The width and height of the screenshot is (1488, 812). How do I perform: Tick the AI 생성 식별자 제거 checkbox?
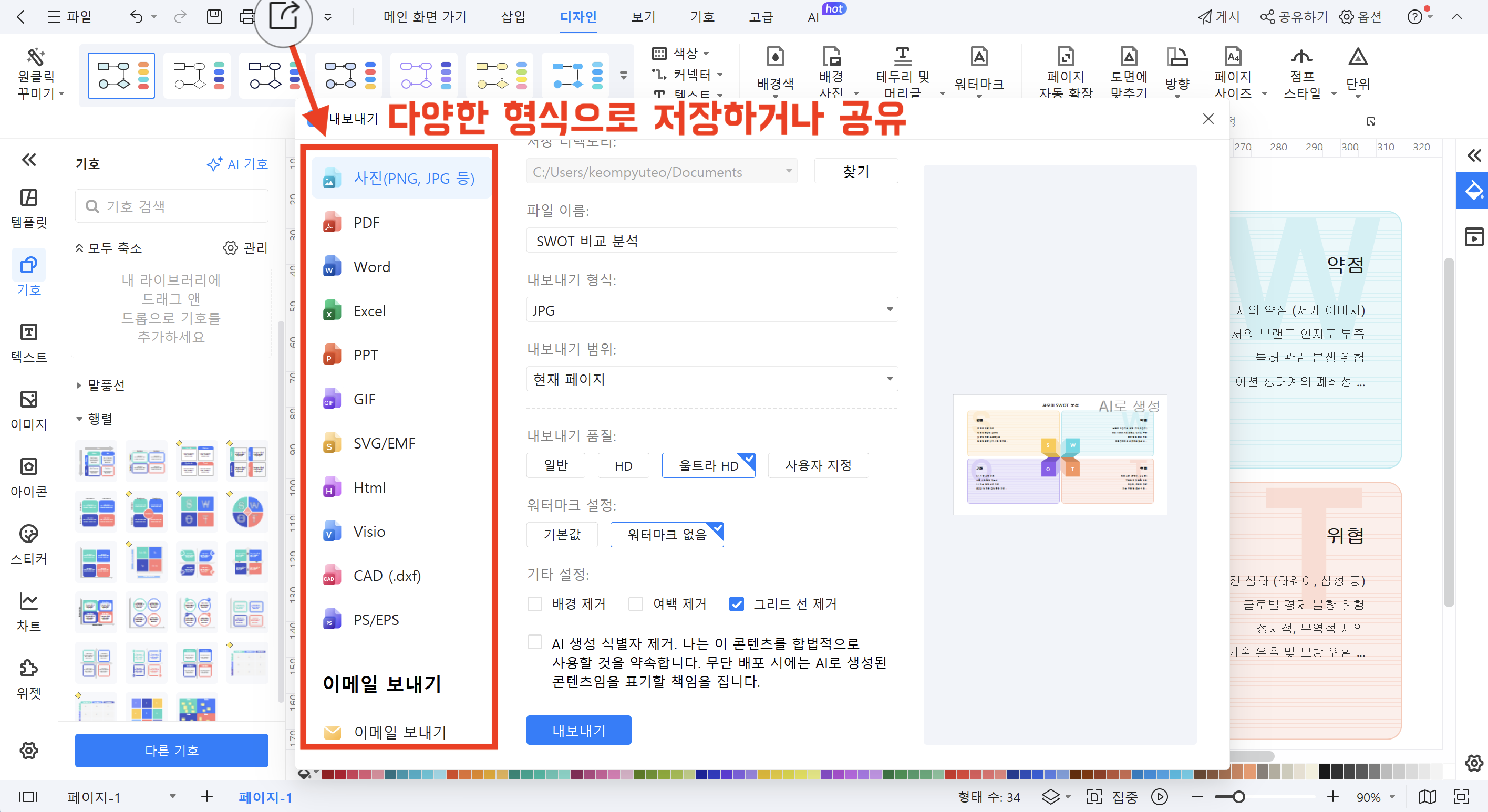click(535, 642)
